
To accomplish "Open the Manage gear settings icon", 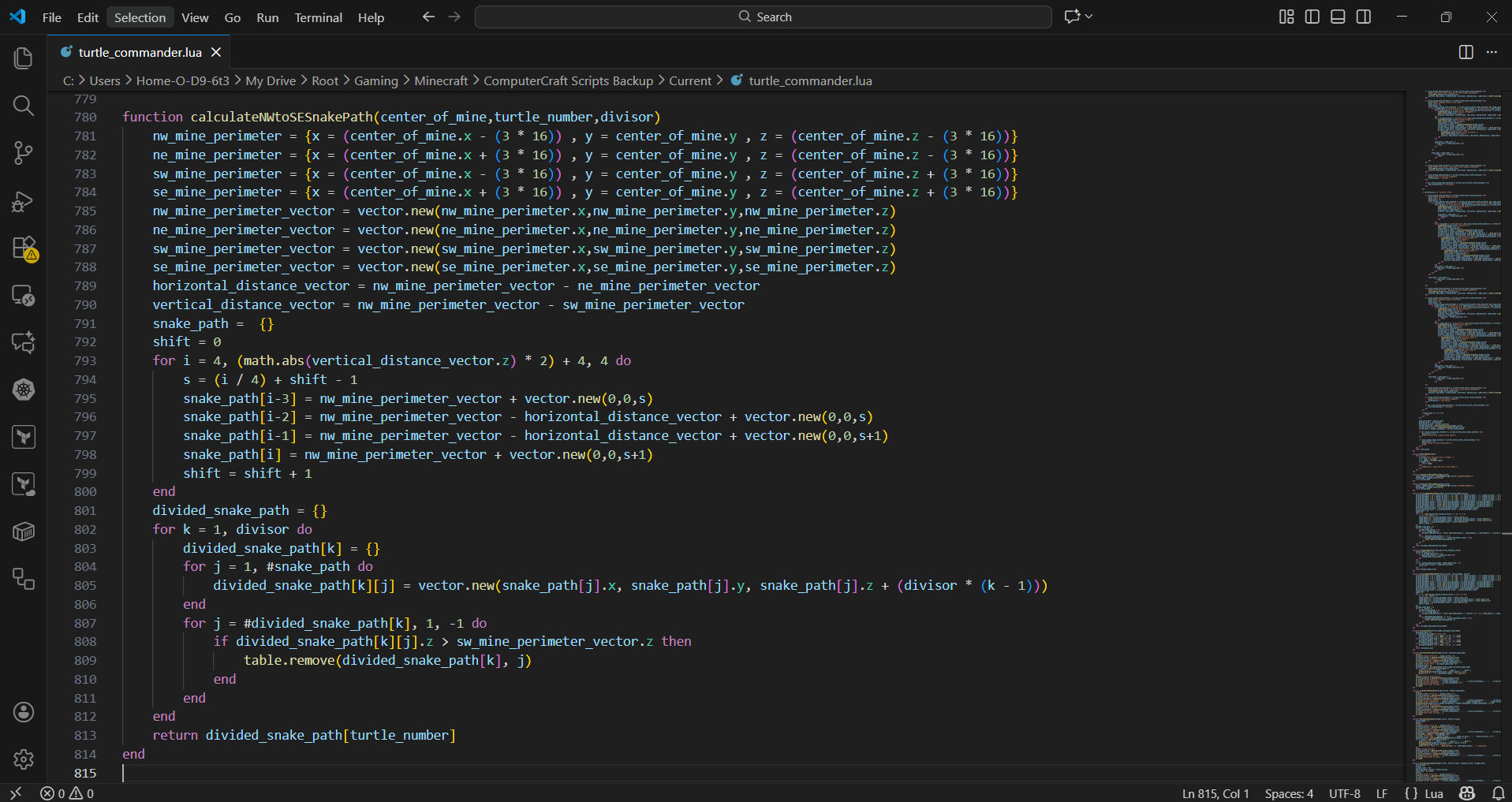I will pyautogui.click(x=24, y=759).
